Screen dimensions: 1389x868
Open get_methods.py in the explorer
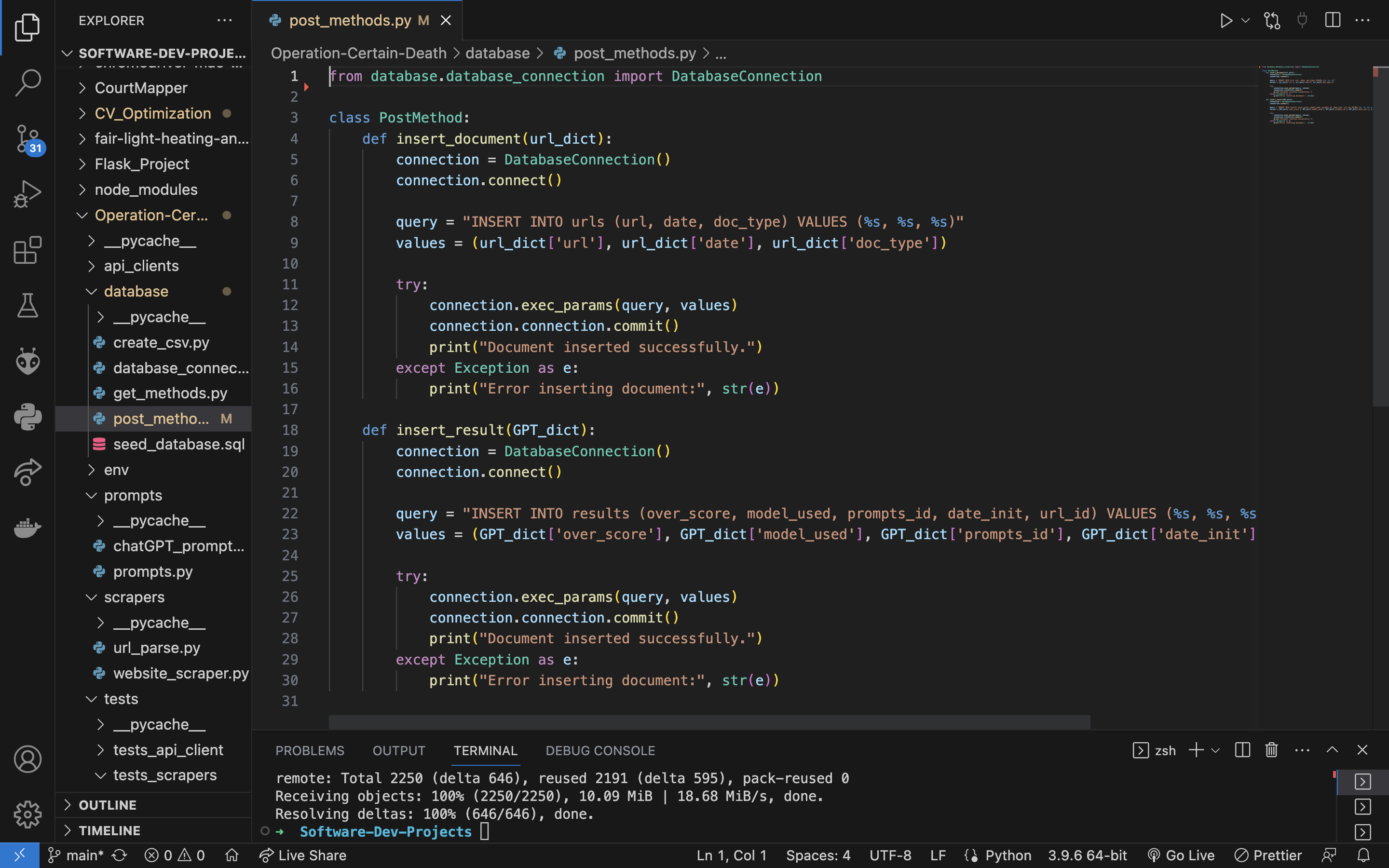click(x=170, y=393)
